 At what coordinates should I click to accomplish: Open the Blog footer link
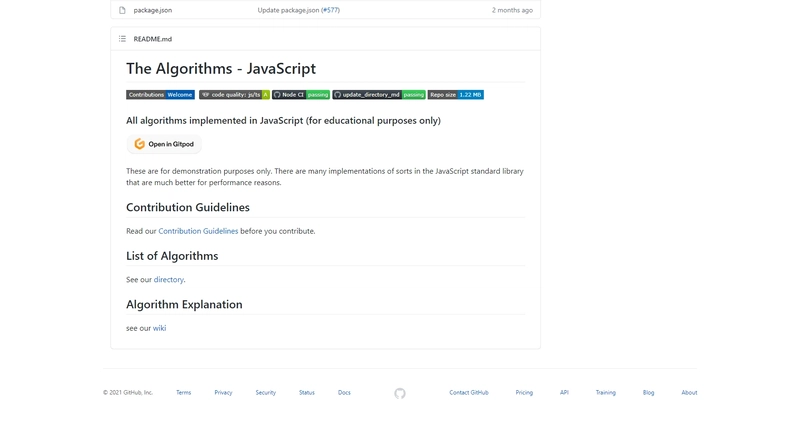tap(648, 393)
